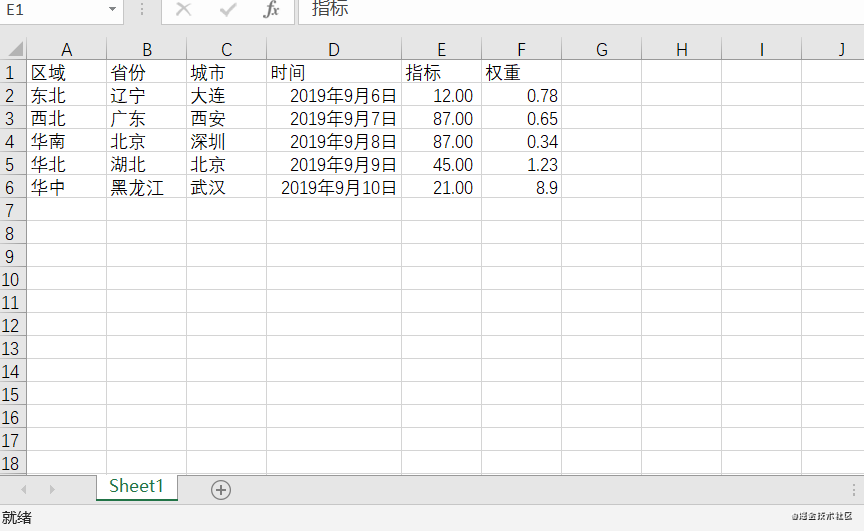Click the date cell 2019年9月10日
The height and width of the screenshot is (531, 864).
coord(334,187)
